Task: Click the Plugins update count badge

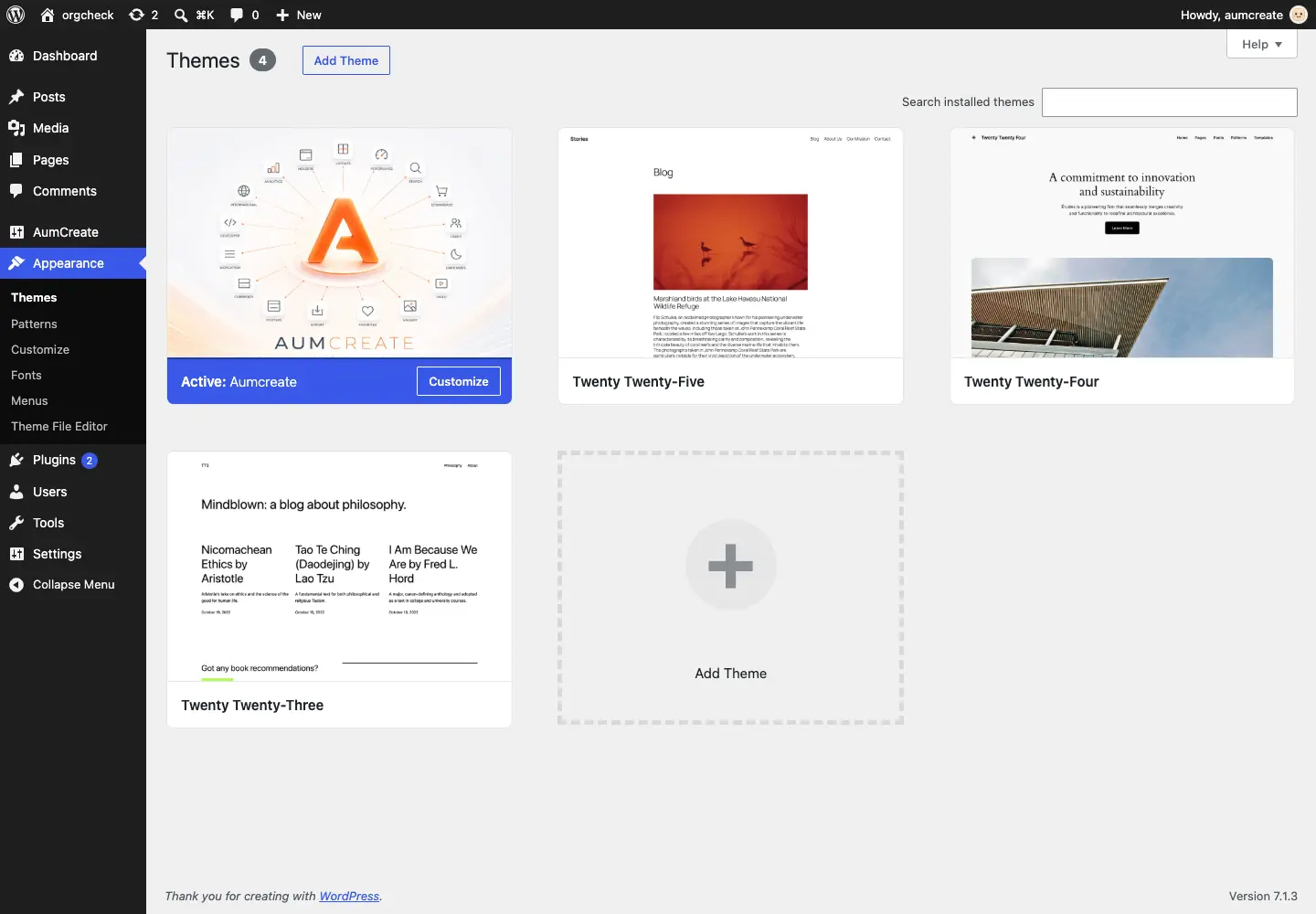Action: (90, 461)
